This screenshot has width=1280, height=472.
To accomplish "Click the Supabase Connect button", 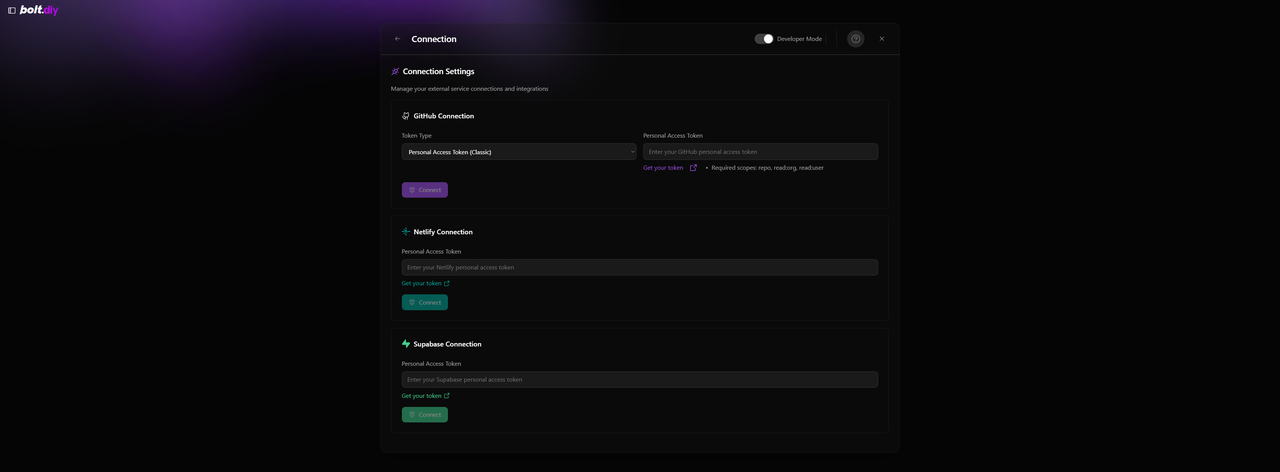I will coord(425,415).
